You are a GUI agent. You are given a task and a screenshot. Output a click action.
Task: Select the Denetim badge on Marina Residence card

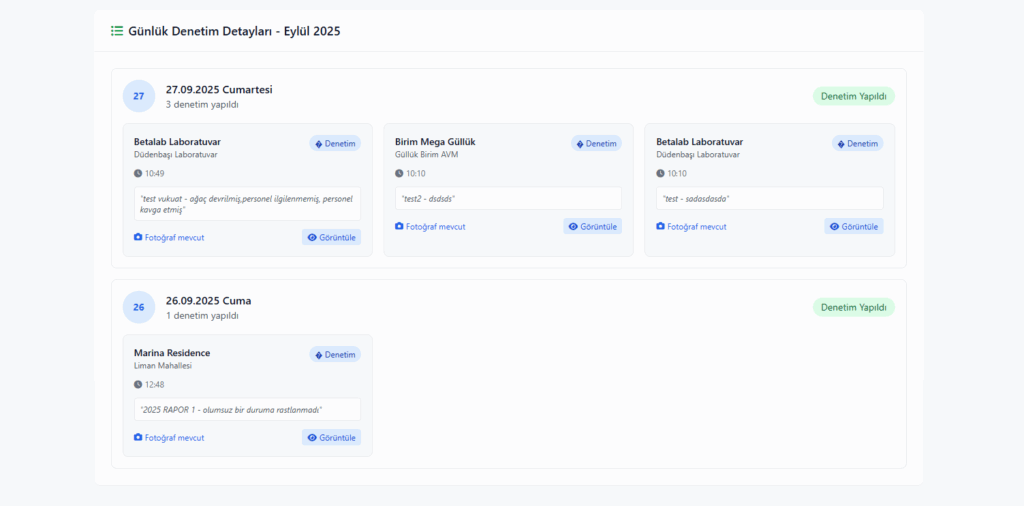pos(335,354)
